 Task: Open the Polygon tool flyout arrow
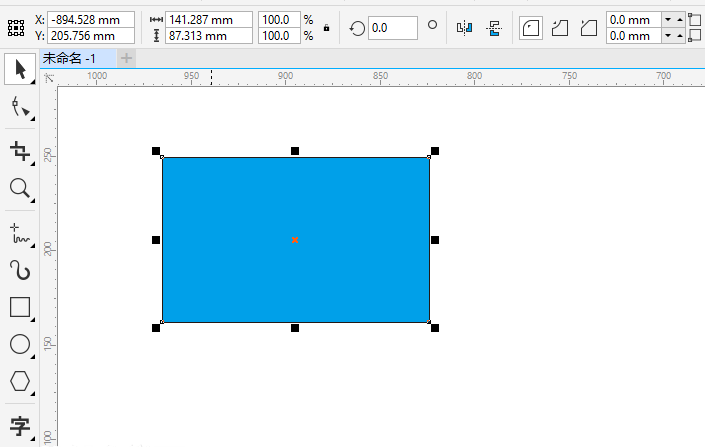pos(32,393)
